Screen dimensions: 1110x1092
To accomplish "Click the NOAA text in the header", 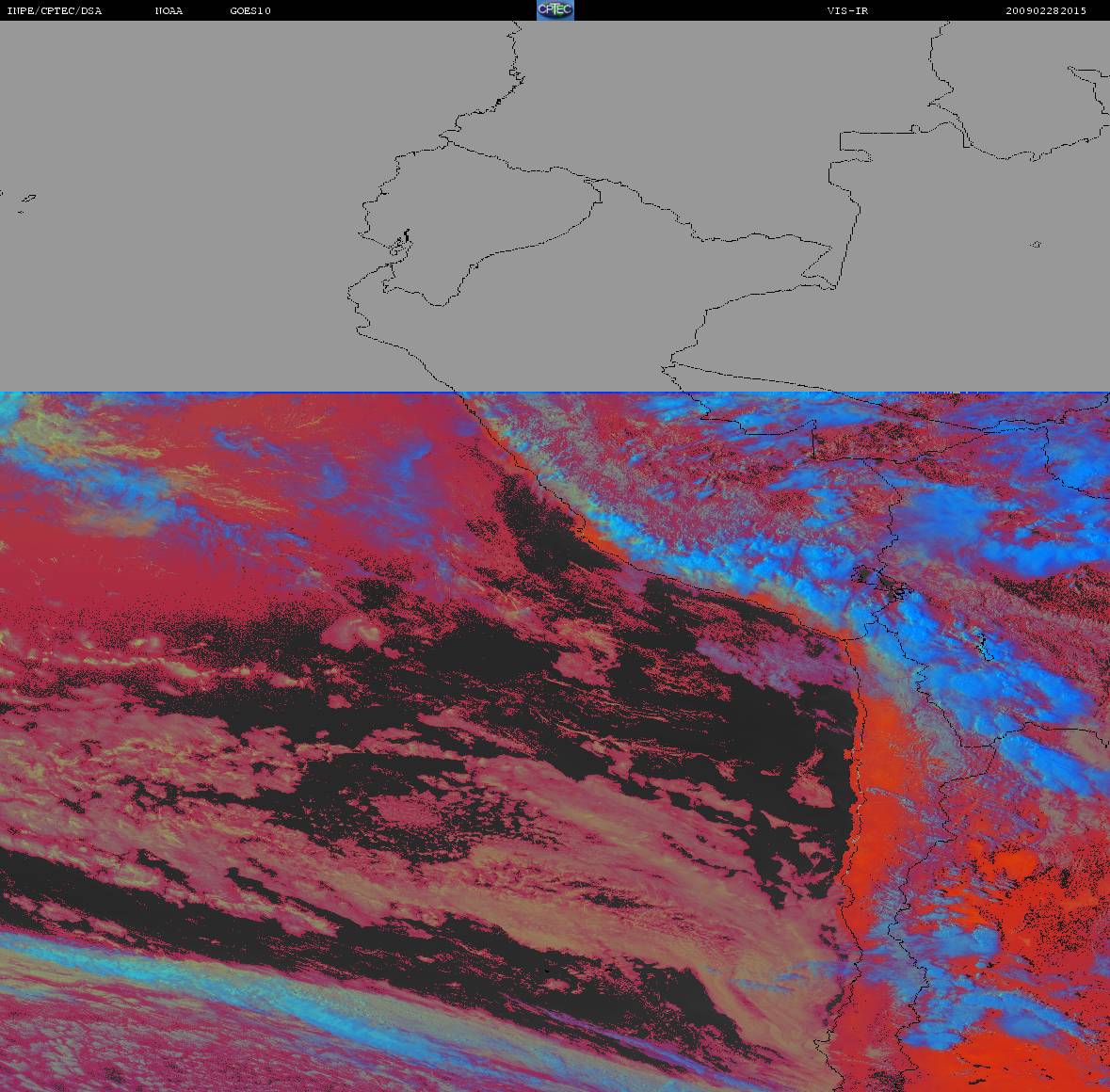I will [169, 11].
